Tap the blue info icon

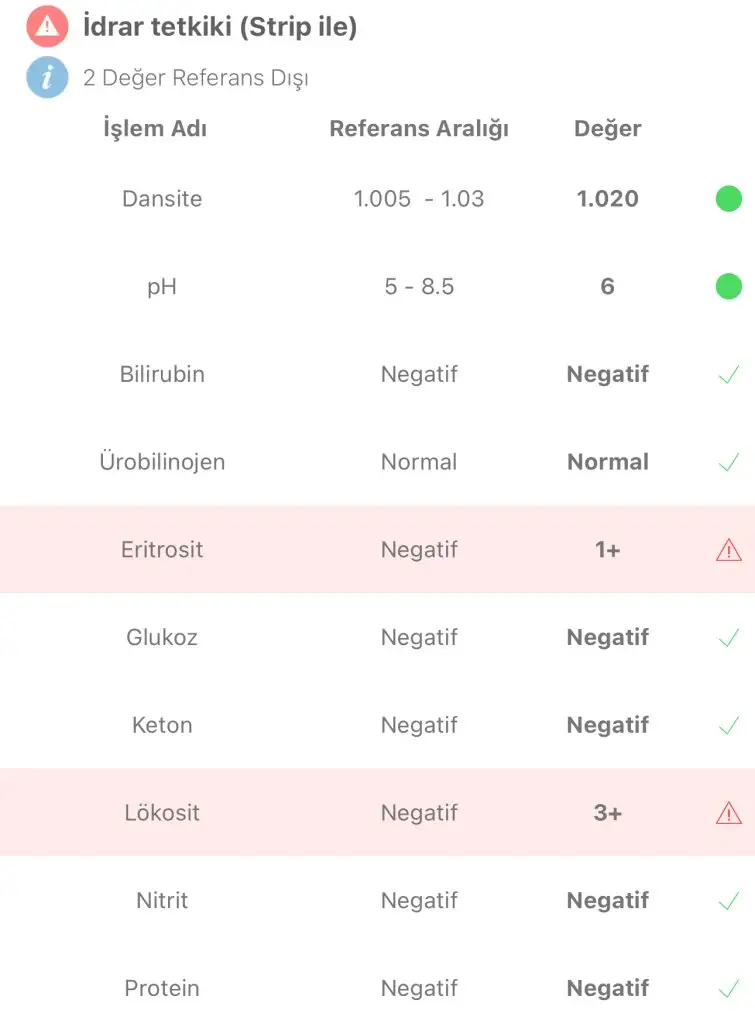click(x=47, y=78)
